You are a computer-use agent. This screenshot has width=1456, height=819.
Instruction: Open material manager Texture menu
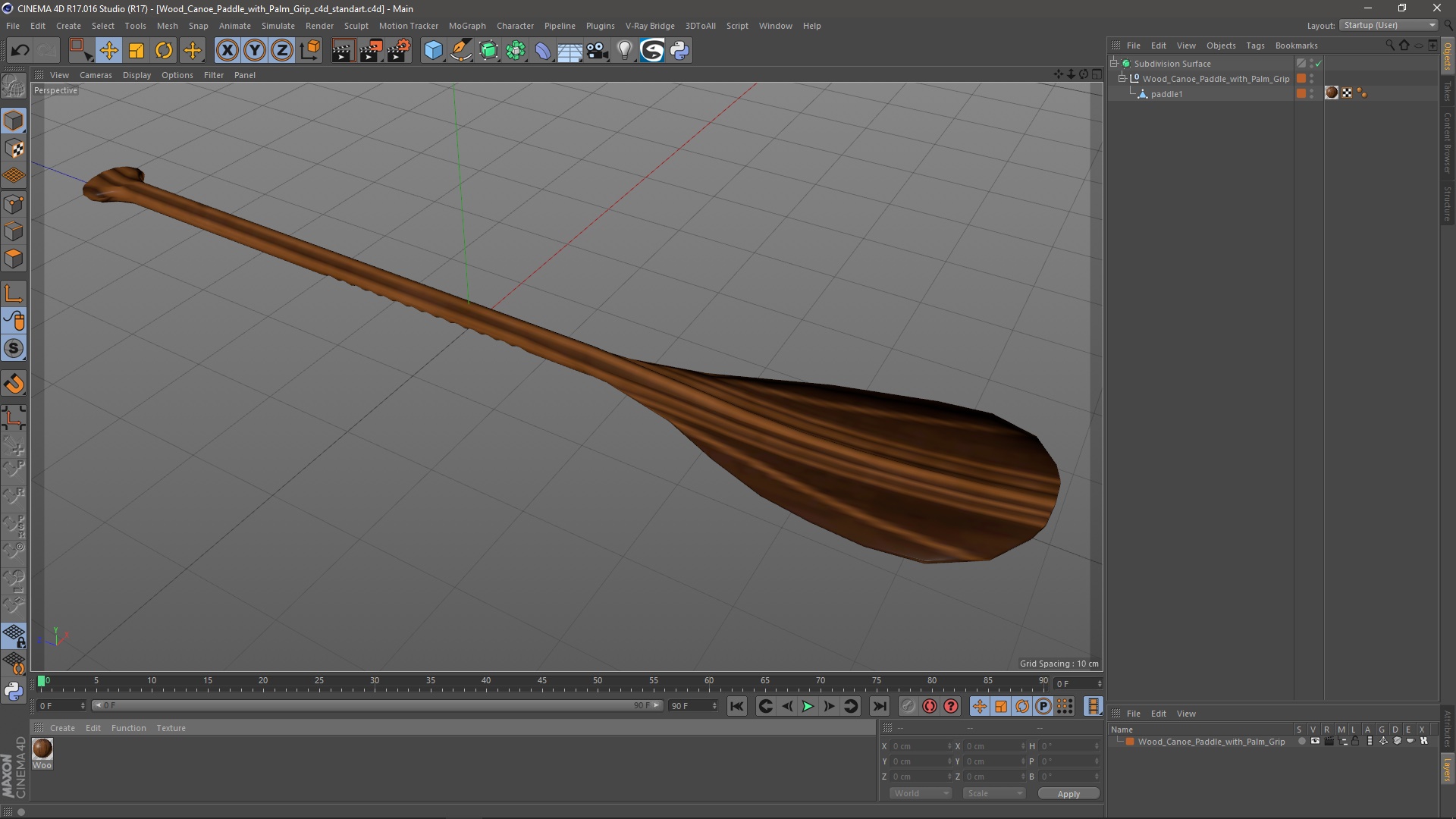171,728
